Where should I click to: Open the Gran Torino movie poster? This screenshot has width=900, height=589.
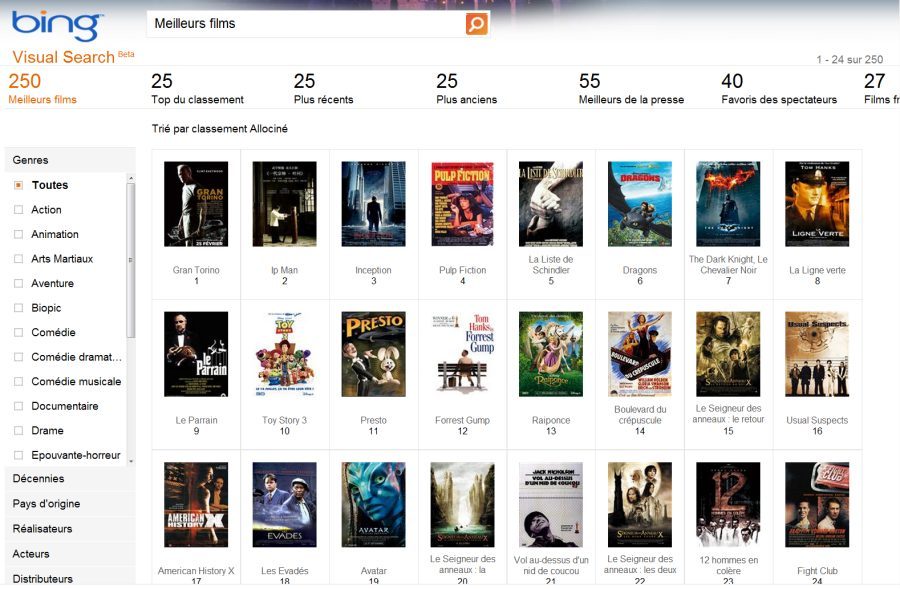196,204
